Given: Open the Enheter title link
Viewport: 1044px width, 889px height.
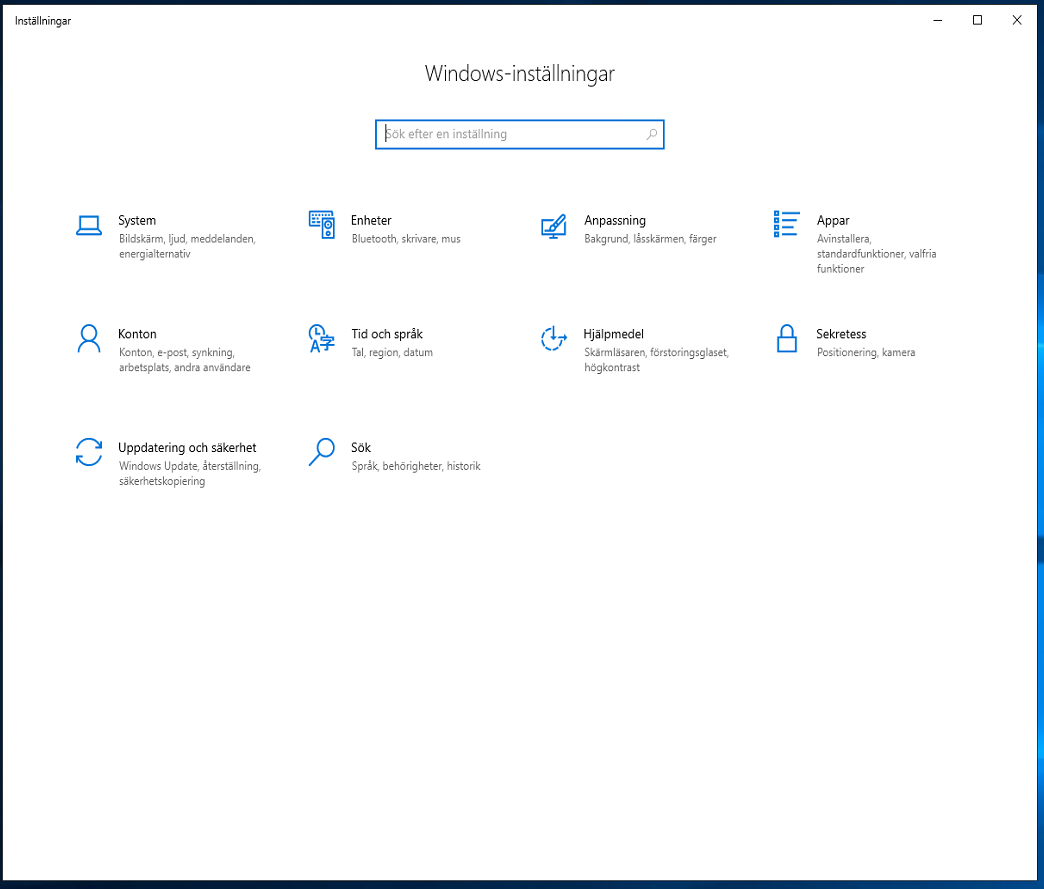Looking at the screenshot, I should tap(371, 221).
